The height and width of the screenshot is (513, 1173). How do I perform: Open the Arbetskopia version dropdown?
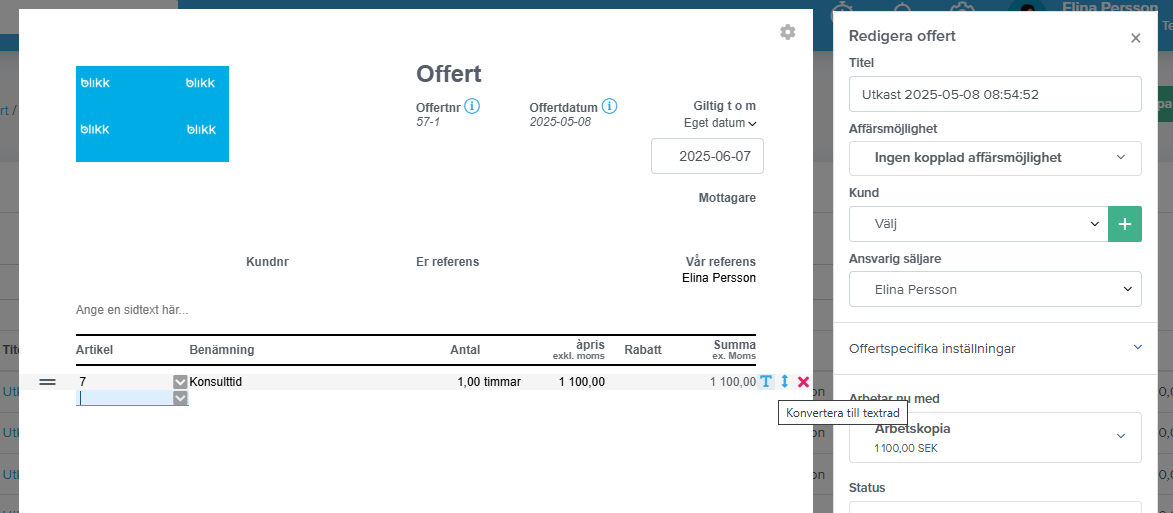[x=995, y=437]
